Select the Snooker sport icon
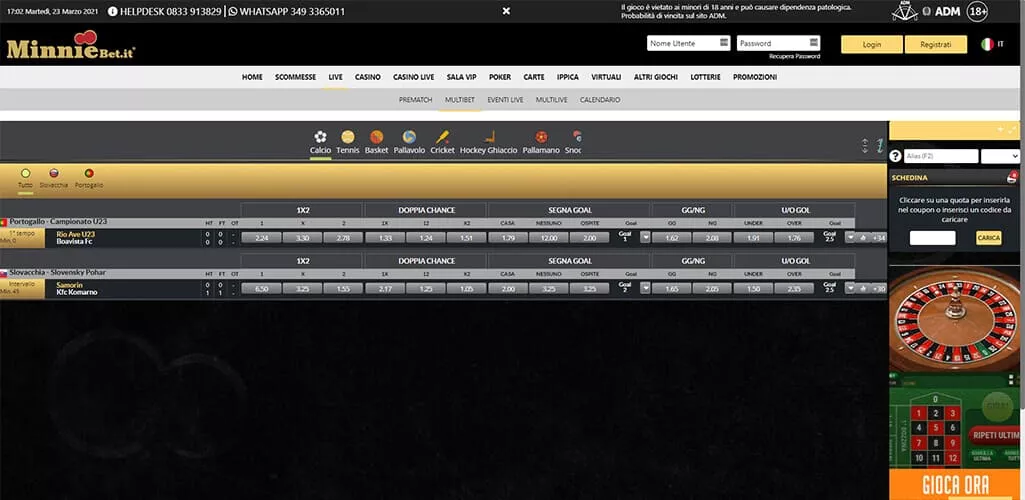Image resolution: width=1025 pixels, height=500 pixels. (577, 137)
